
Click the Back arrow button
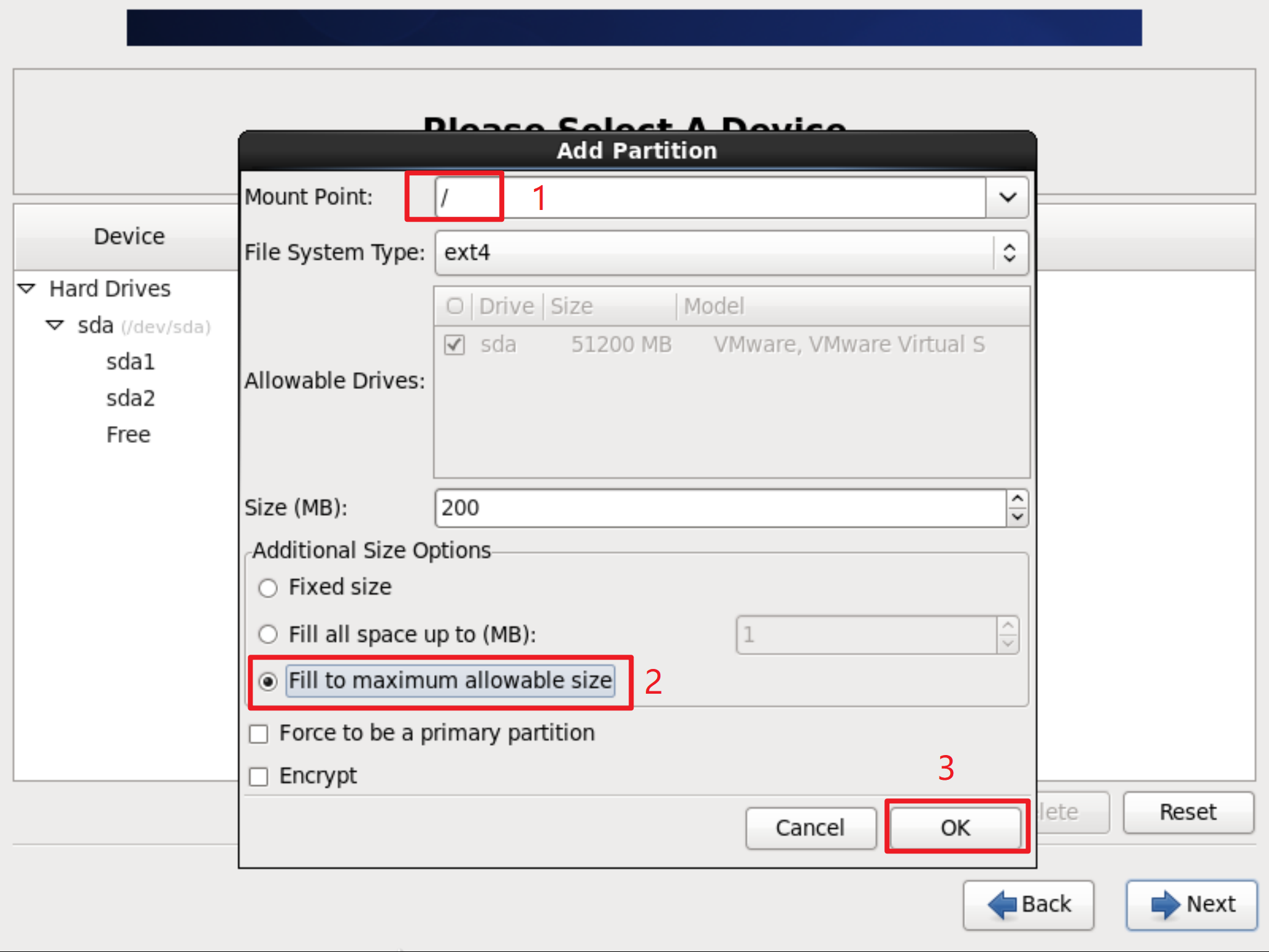1028,904
